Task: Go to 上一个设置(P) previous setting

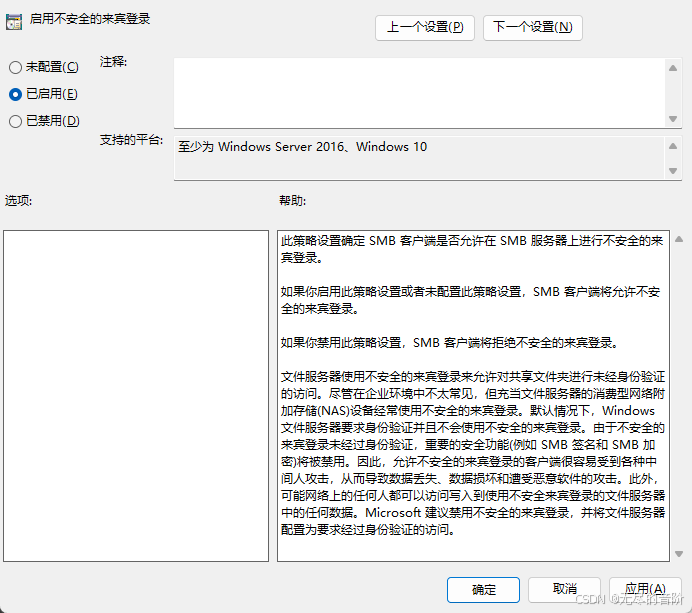Action: pyautogui.click(x=425, y=28)
